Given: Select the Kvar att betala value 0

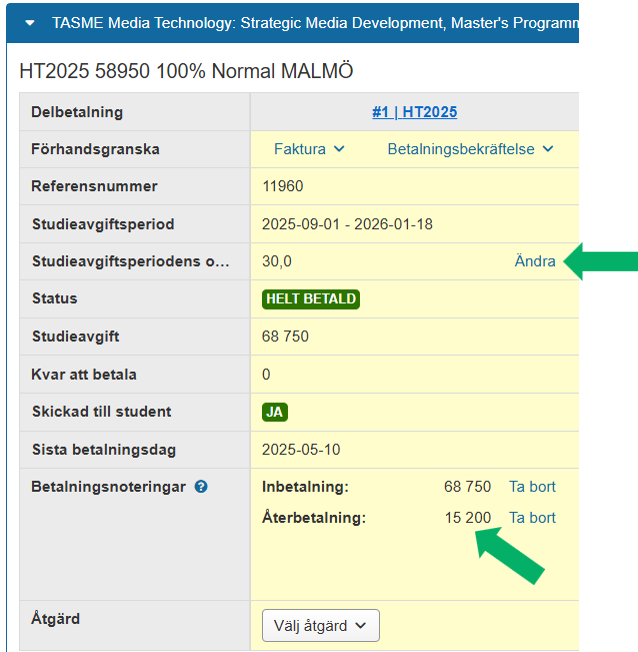Looking at the screenshot, I should point(266,374).
